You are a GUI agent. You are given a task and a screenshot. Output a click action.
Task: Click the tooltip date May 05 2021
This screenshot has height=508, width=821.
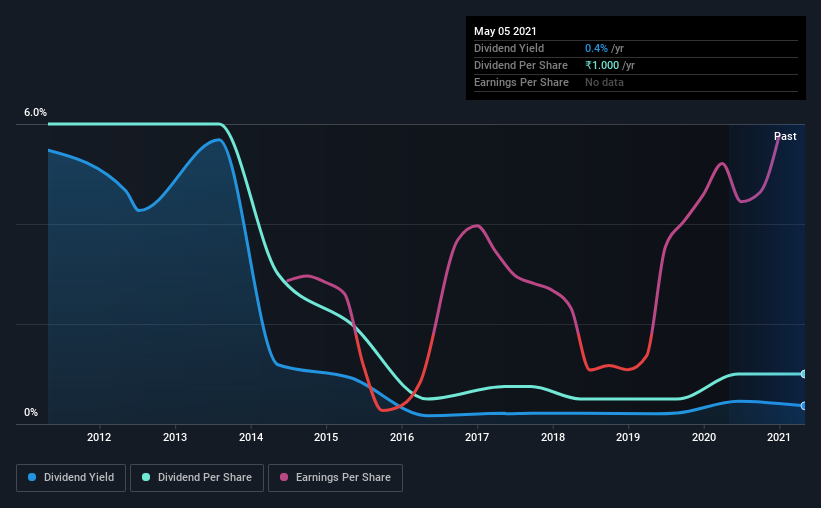tap(505, 31)
